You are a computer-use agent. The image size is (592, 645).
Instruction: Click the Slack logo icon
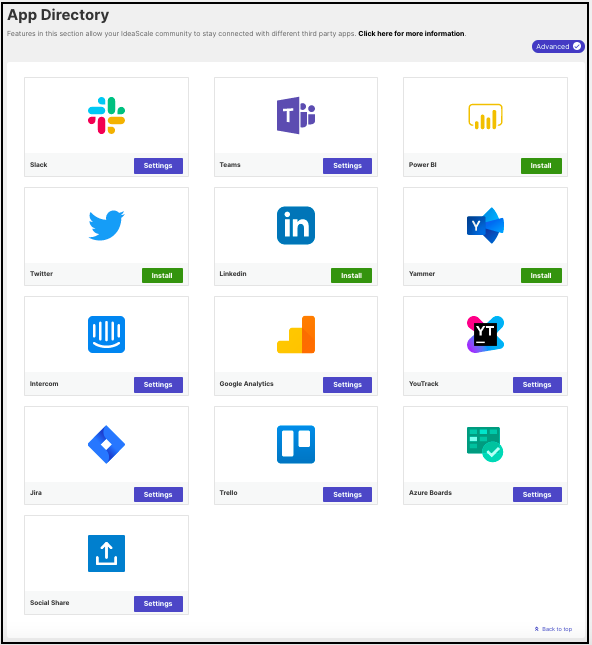point(106,116)
